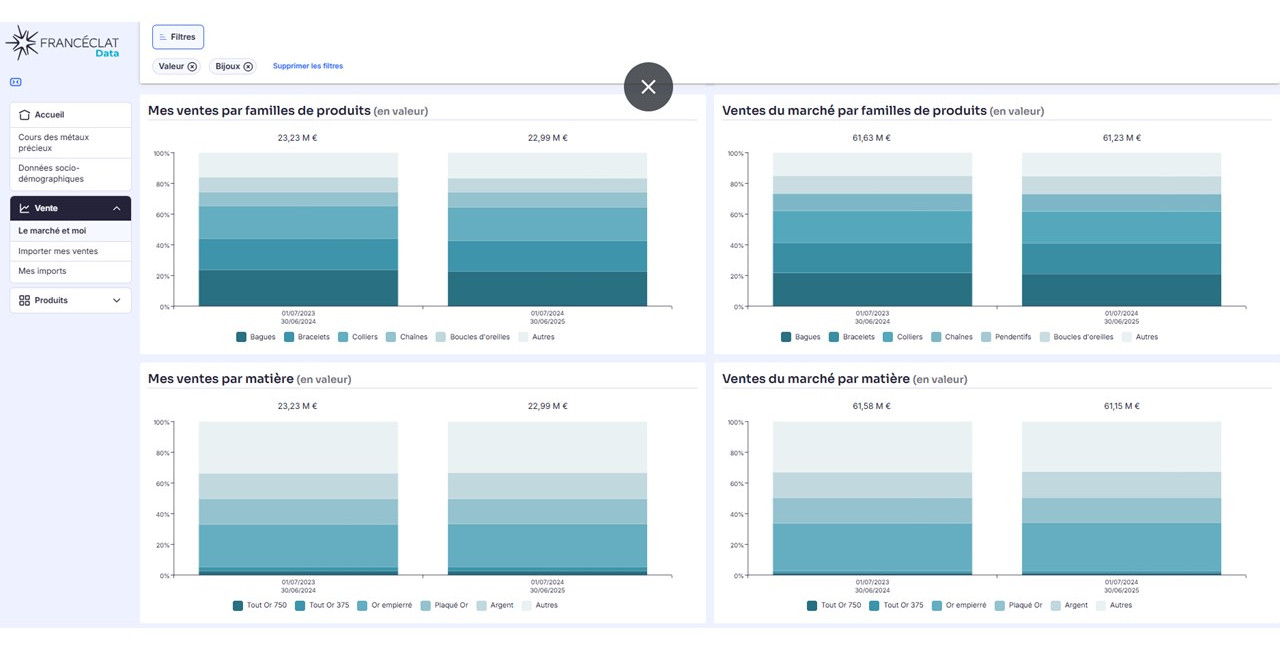
Task: Click the Argent legend swatch in Ventes du marché par matière
Action: click(1056, 605)
